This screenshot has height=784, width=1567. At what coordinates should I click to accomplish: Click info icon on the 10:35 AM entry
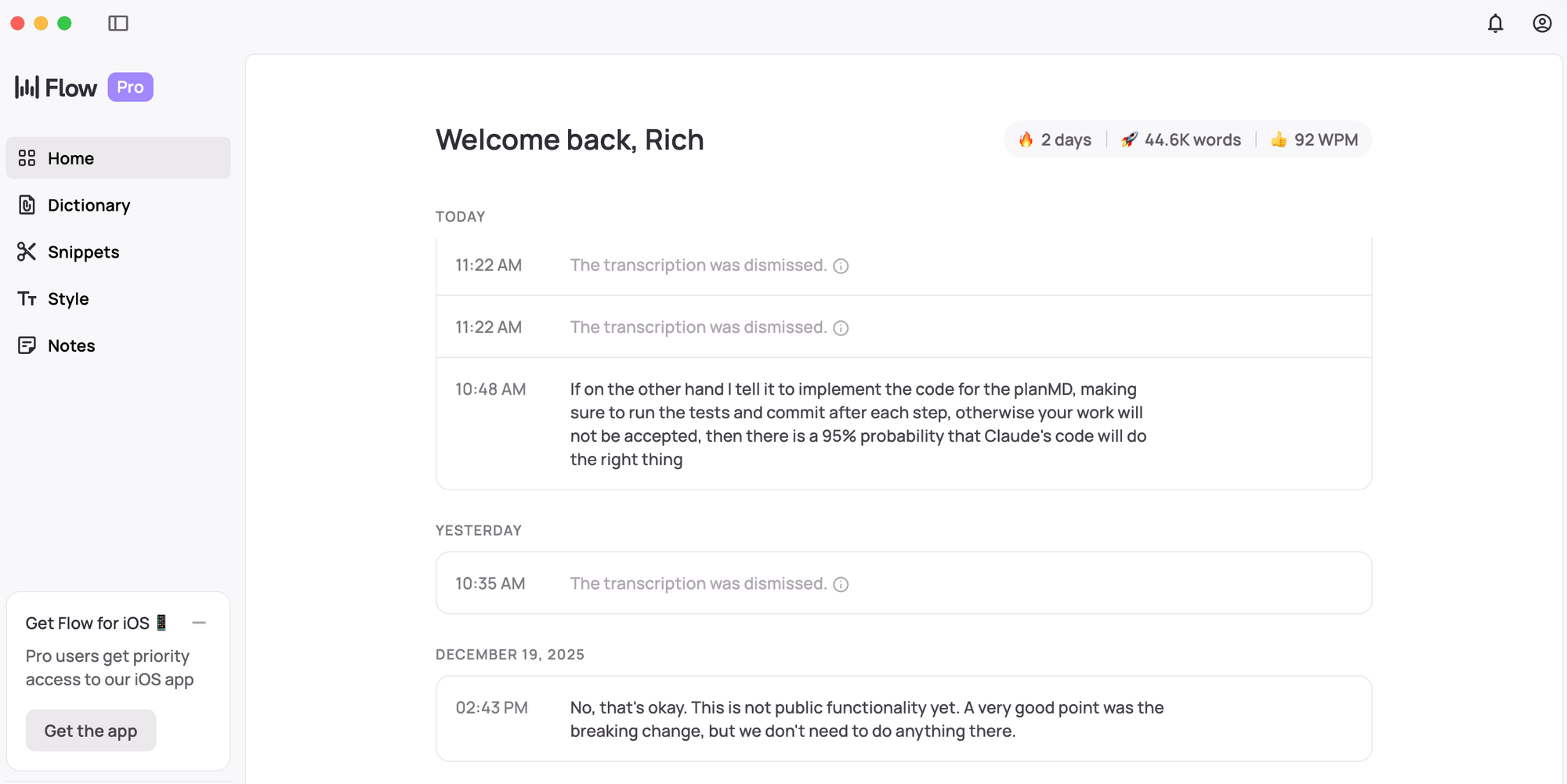(x=841, y=584)
